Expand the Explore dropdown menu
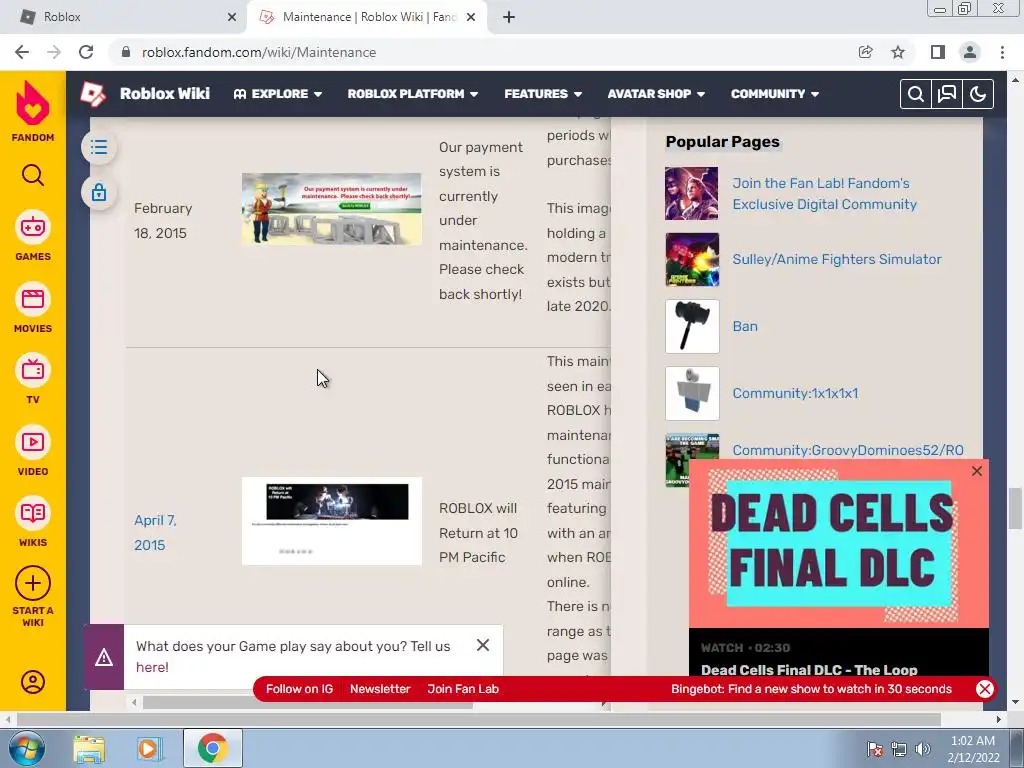The image size is (1024, 768). pyautogui.click(x=278, y=94)
